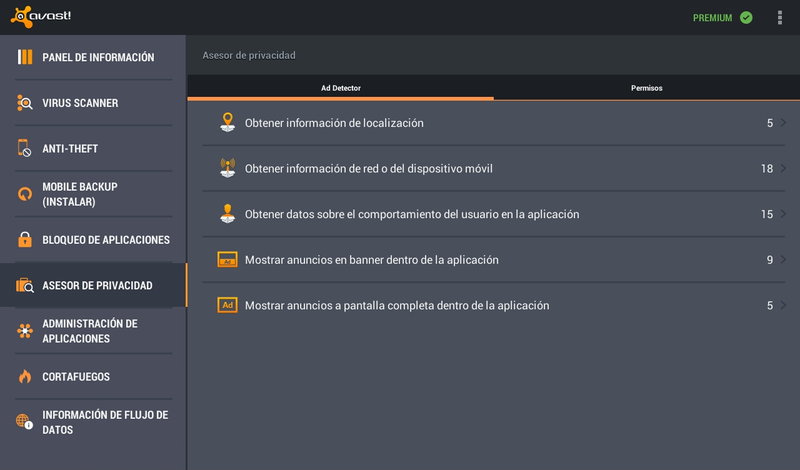Viewport: 800px width, 470px height.
Task: Expand the comportamiento del usuario row chevron
Action: pos(783,214)
